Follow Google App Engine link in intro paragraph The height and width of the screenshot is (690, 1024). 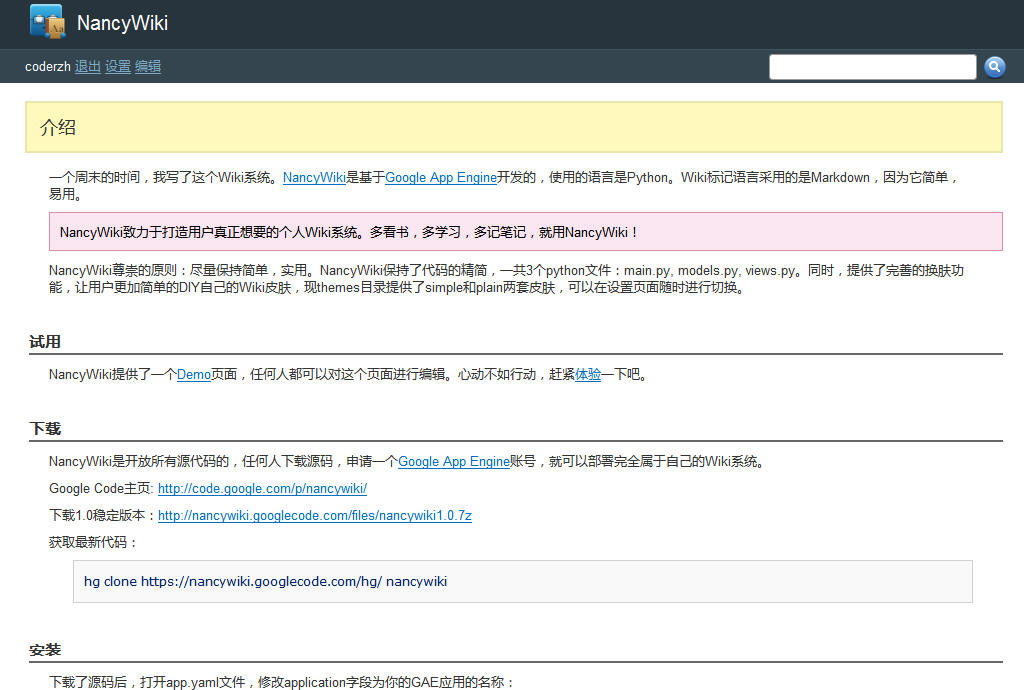pos(441,178)
